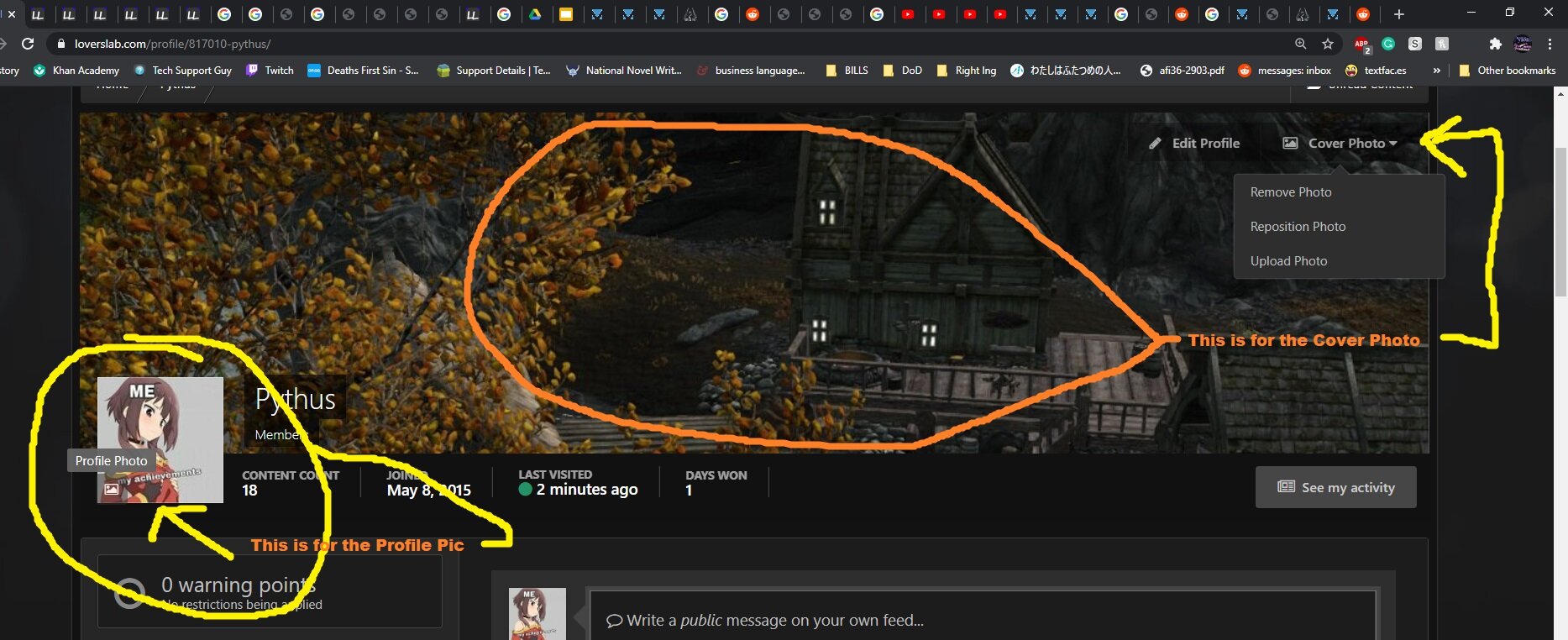Open the Deaths First Sin bookmark
Image resolution: width=1568 pixels, height=640 pixels.
pyautogui.click(x=363, y=71)
